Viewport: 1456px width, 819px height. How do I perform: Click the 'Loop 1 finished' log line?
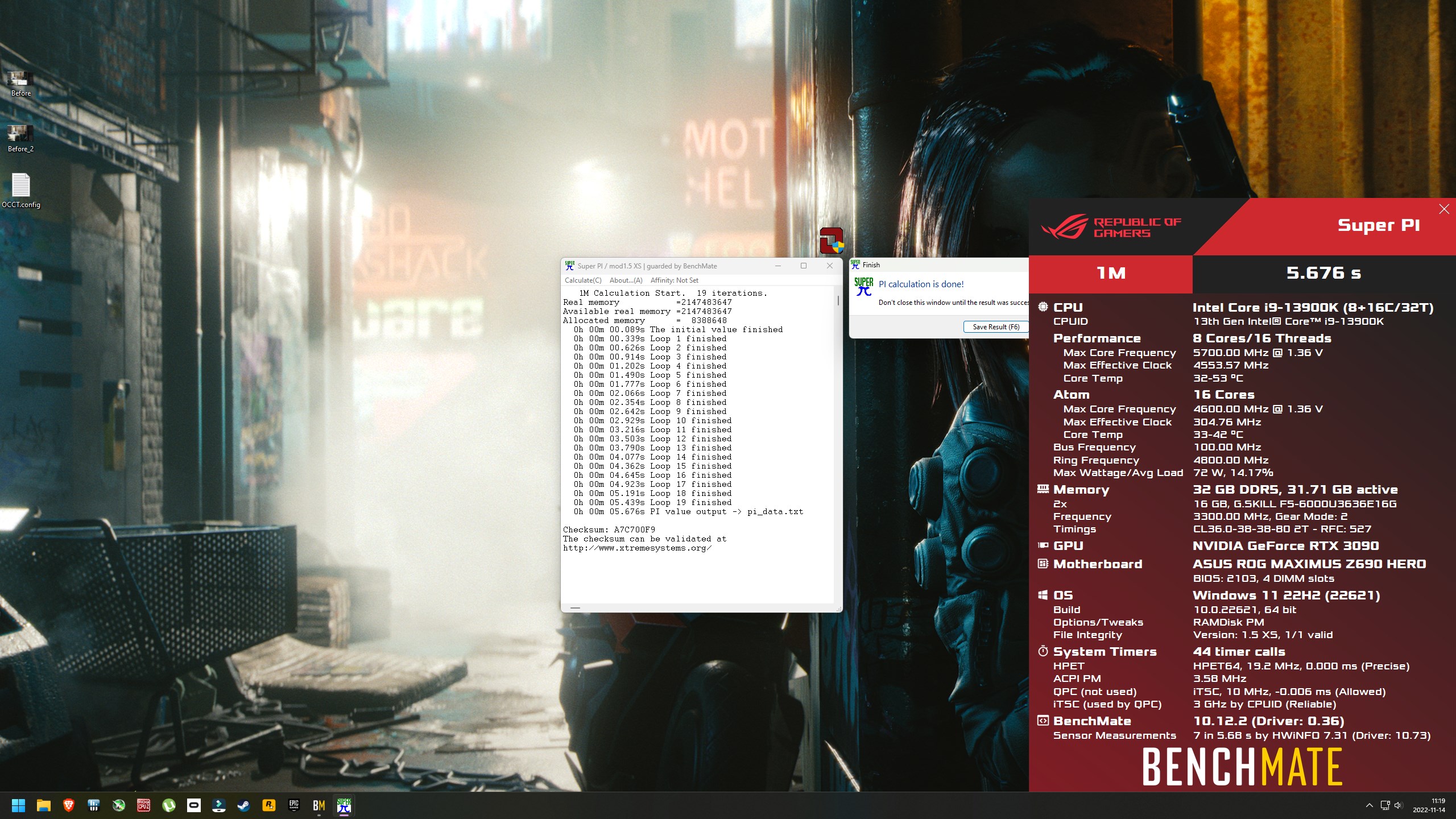[650, 339]
